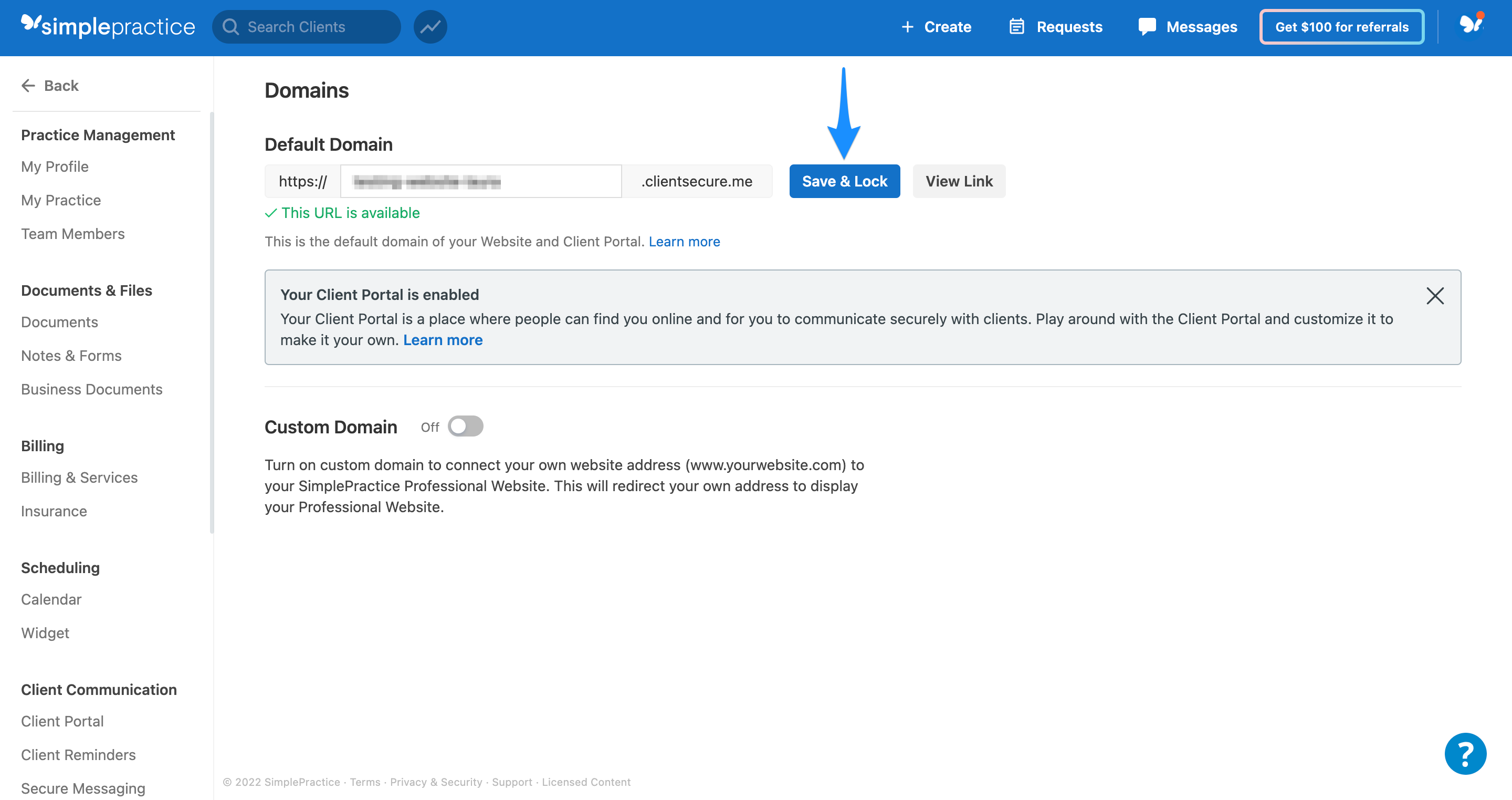This screenshot has height=800, width=1512.
Task: Click the plus icon beside Create
Action: click(907, 27)
